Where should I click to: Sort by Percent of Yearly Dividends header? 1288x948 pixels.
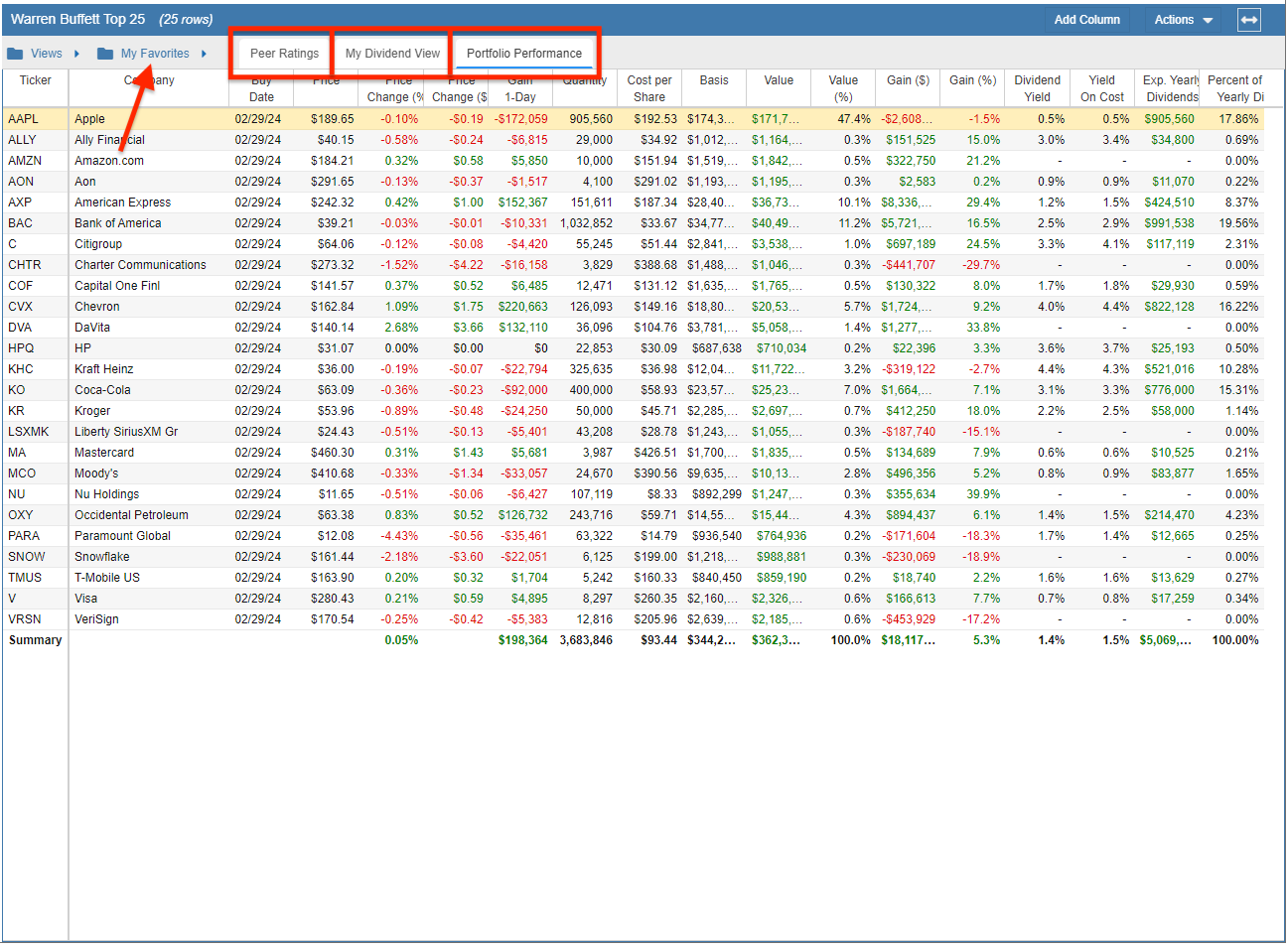click(1233, 88)
